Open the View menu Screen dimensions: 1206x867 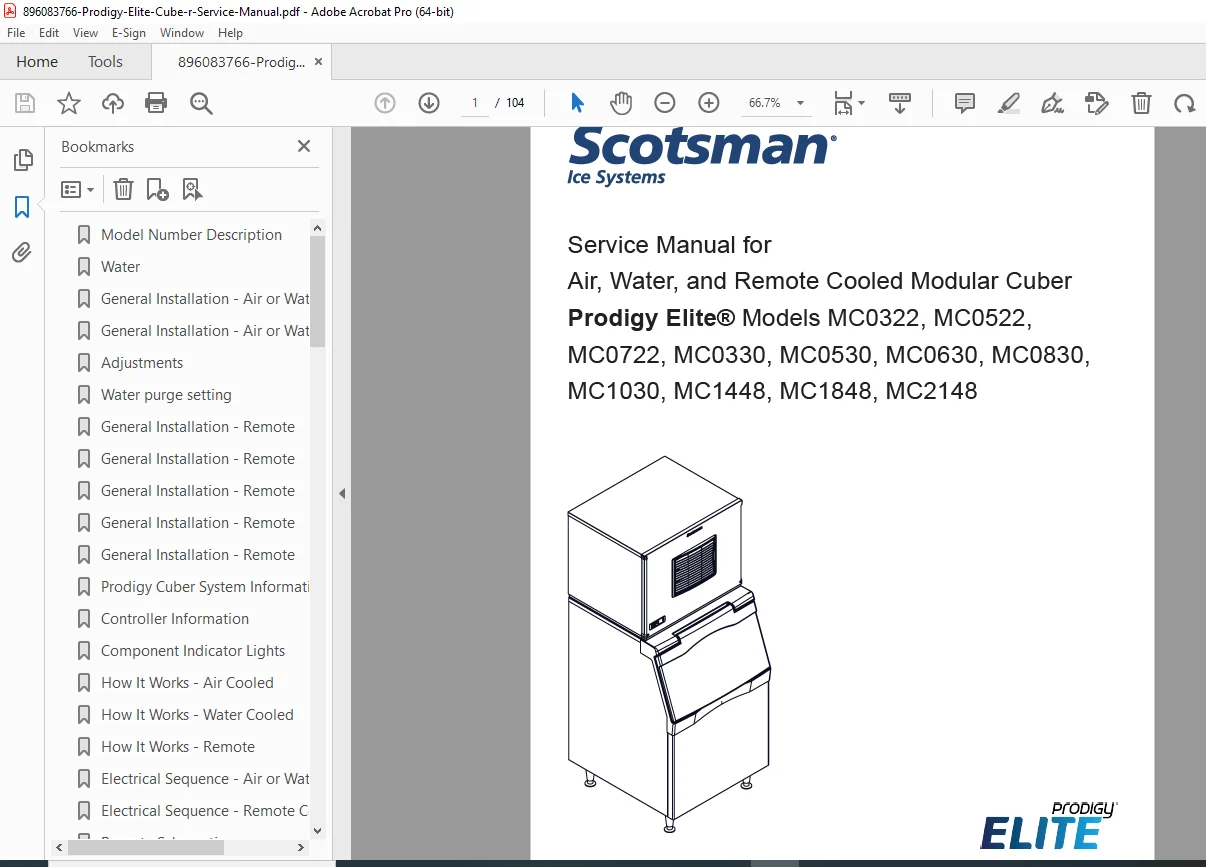click(x=86, y=33)
